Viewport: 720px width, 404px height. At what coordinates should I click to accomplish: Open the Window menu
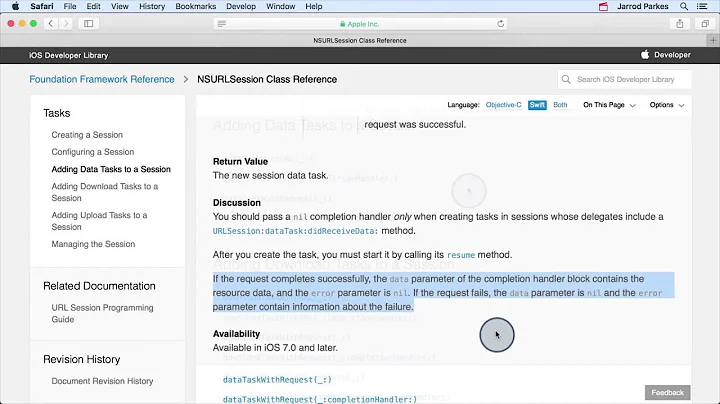(280, 6)
